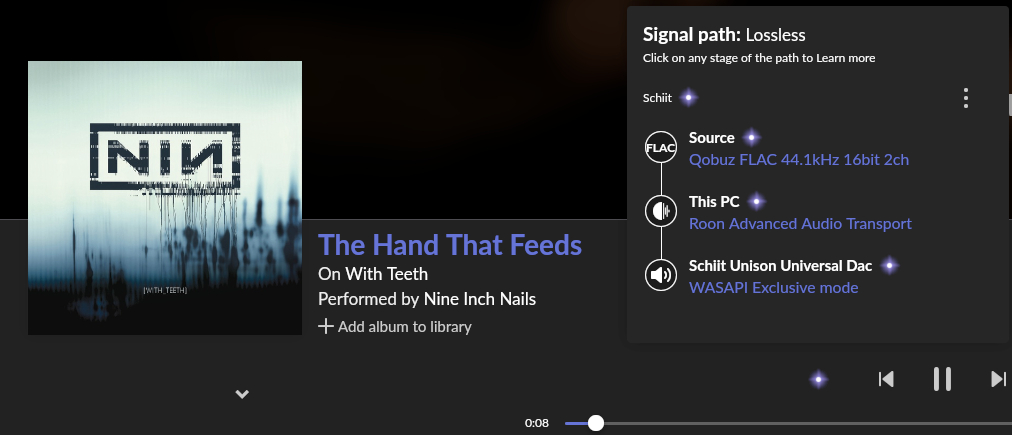Viewport: 1012px width, 435px height.
Task: Open the three-dot signal path menu
Action: coord(965,98)
